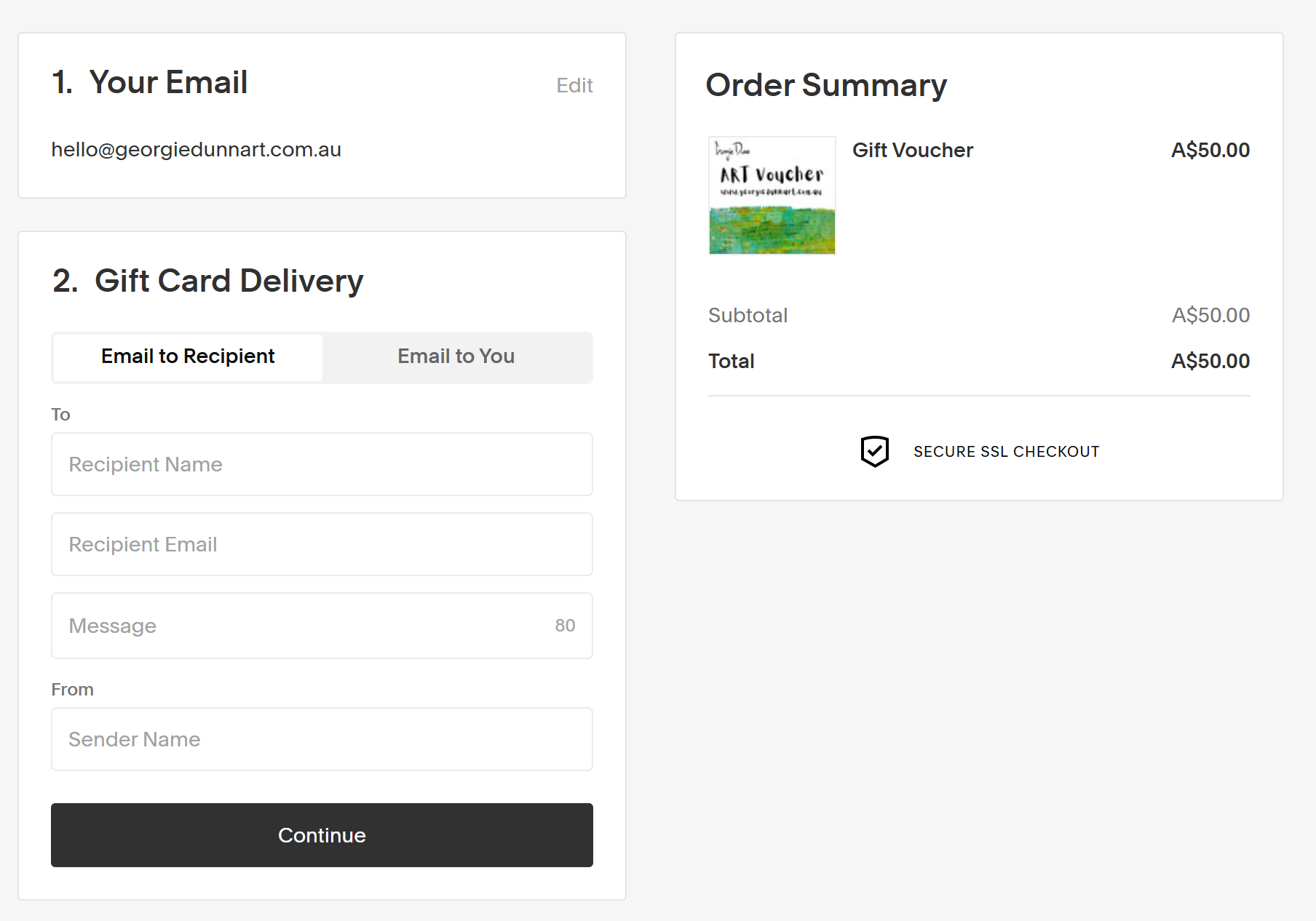Edit the email address in step one
Image resolution: width=1316 pixels, height=921 pixels.
[574, 85]
